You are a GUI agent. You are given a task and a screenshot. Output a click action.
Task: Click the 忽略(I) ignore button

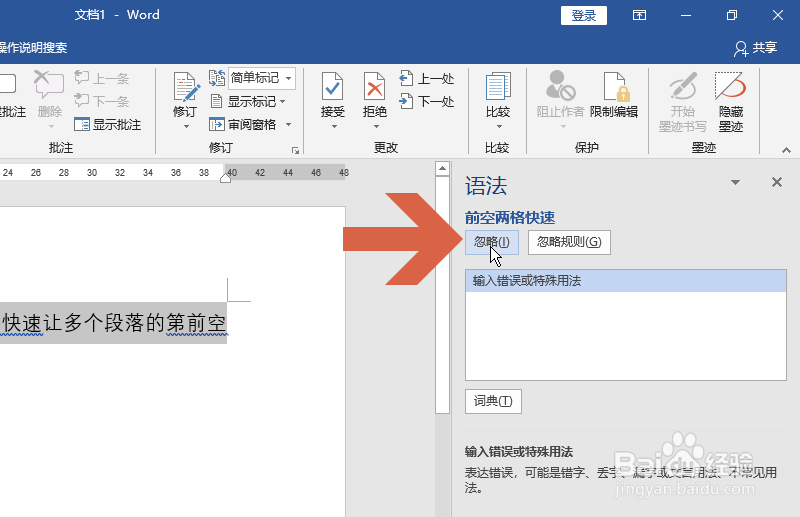(x=492, y=242)
